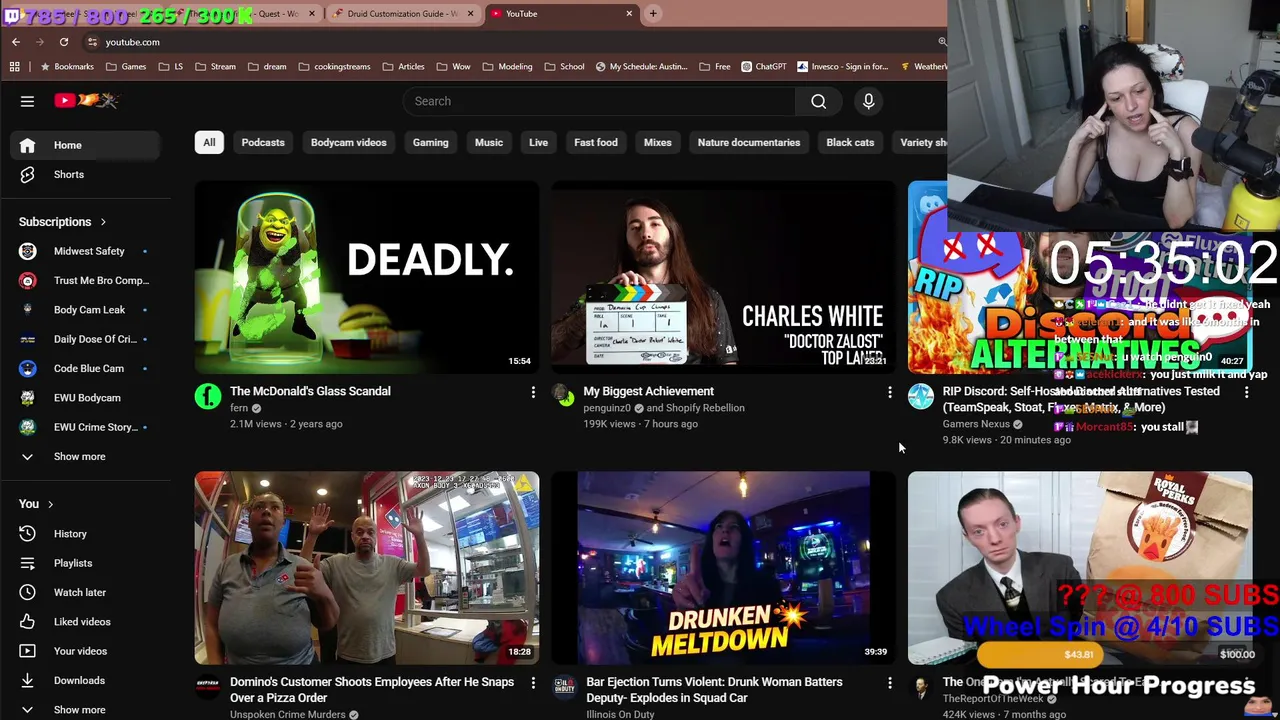Click the YouTube logo
Image resolution: width=1280 pixels, height=720 pixels.
[x=87, y=100]
